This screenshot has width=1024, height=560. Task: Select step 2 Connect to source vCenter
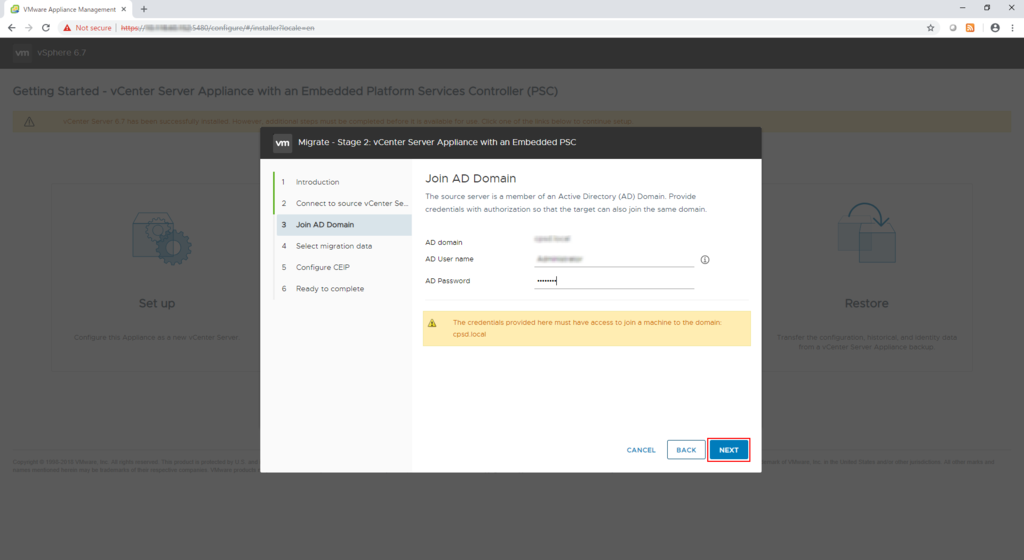[x=344, y=203]
